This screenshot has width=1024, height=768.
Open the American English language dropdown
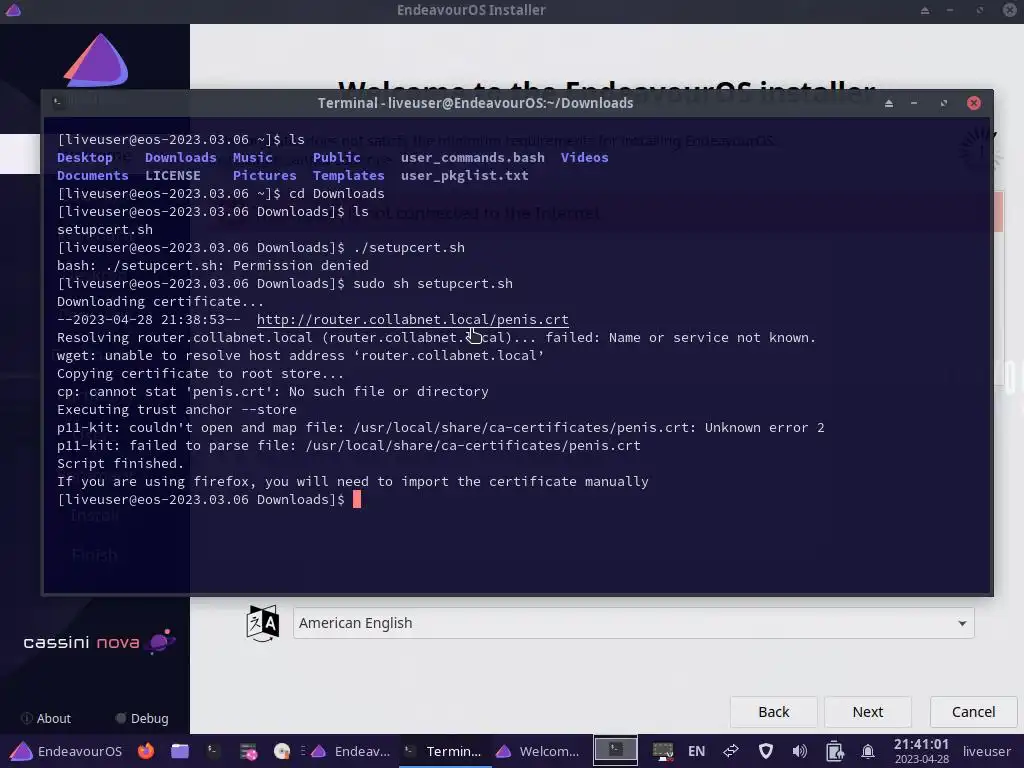tap(633, 623)
